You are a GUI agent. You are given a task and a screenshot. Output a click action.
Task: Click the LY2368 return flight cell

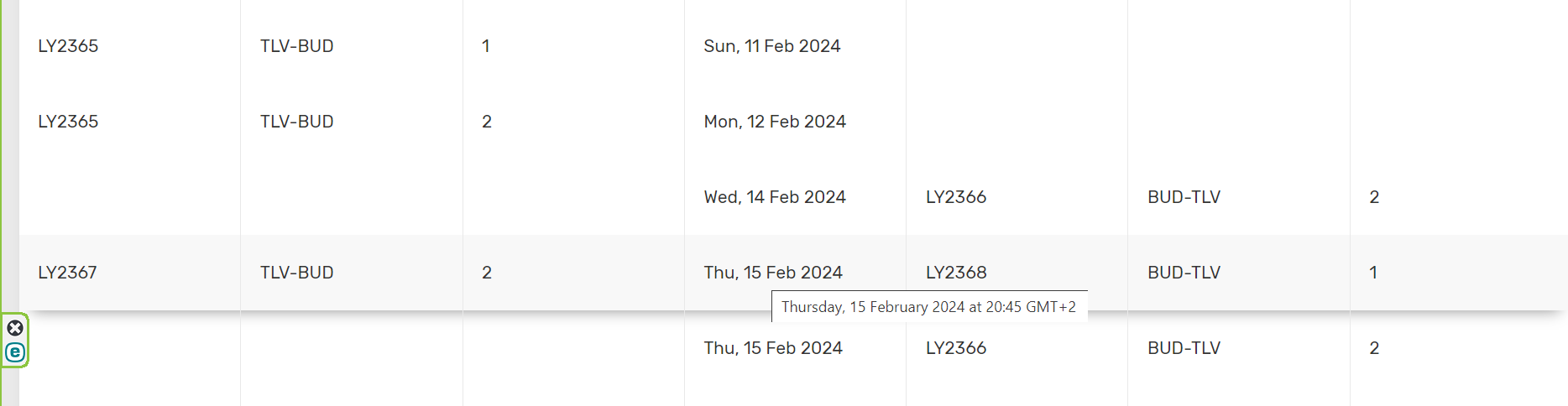click(x=956, y=273)
